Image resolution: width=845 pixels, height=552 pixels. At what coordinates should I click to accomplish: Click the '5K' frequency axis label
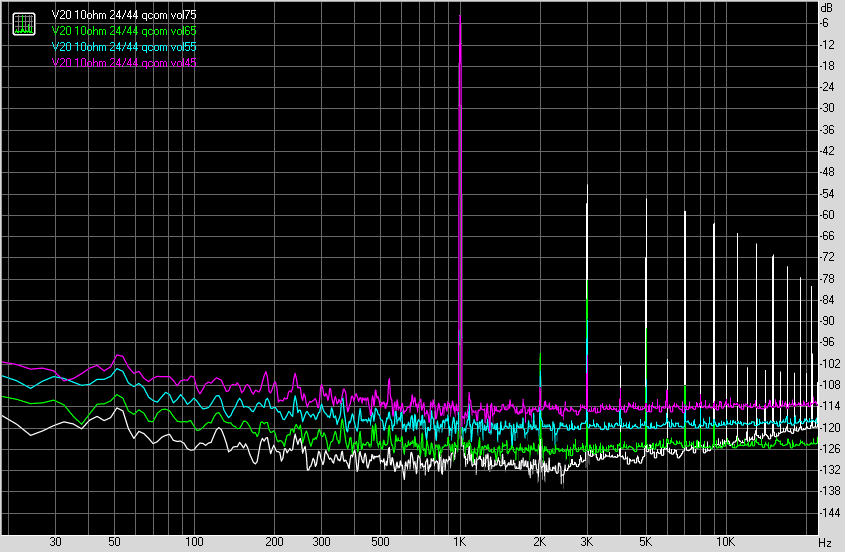coord(645,542)
